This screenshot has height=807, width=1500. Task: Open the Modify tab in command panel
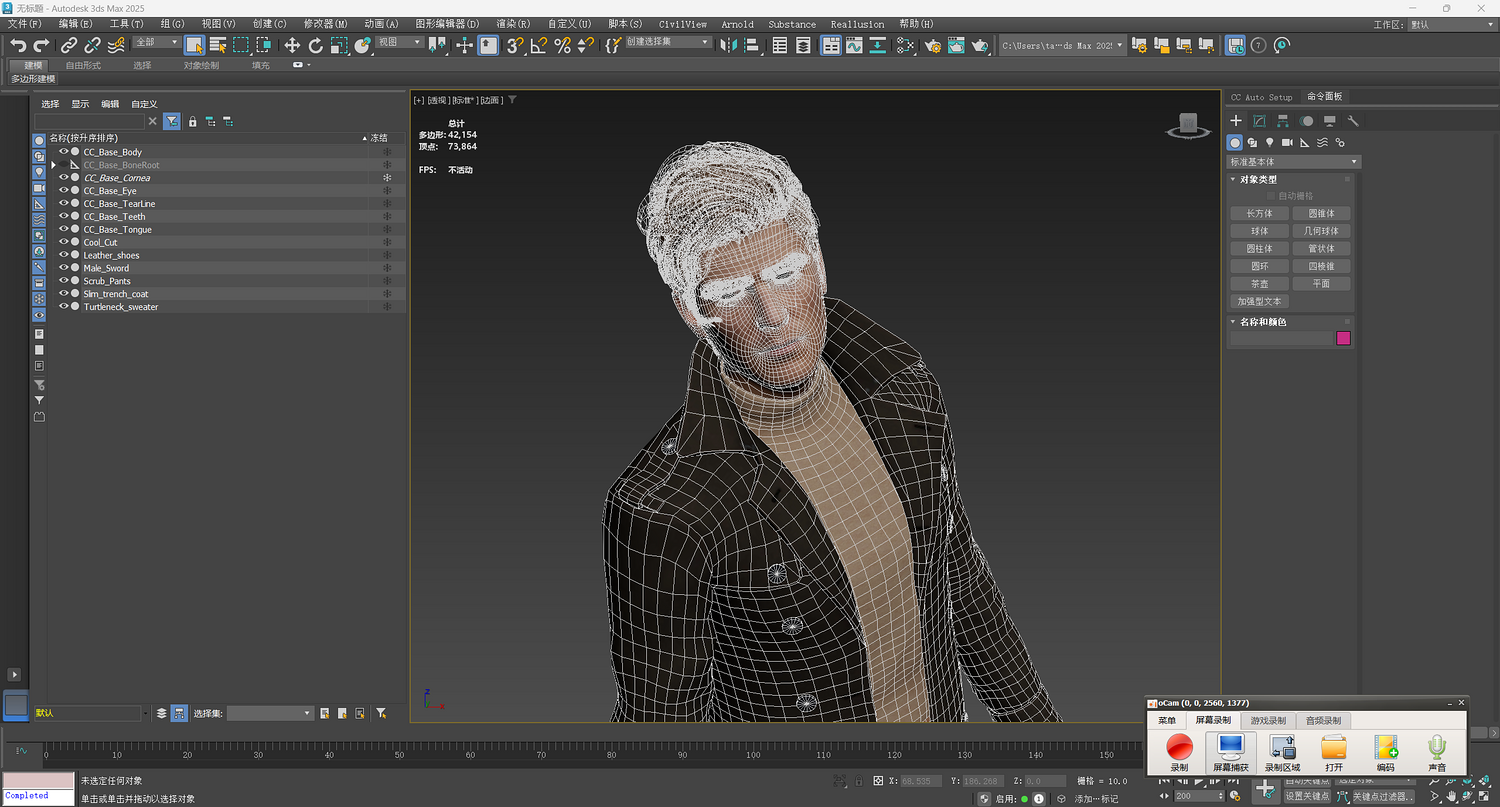point(1259,121)
